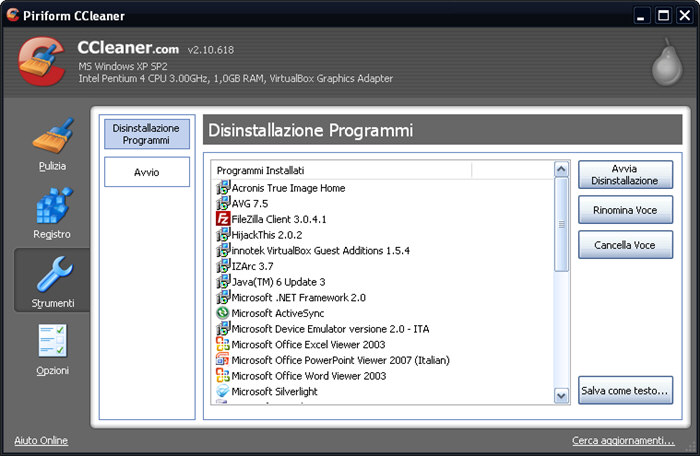Click Cerca aggiornamenti link
This screenshot has width=700, height=456.
(x=623, y=440)
